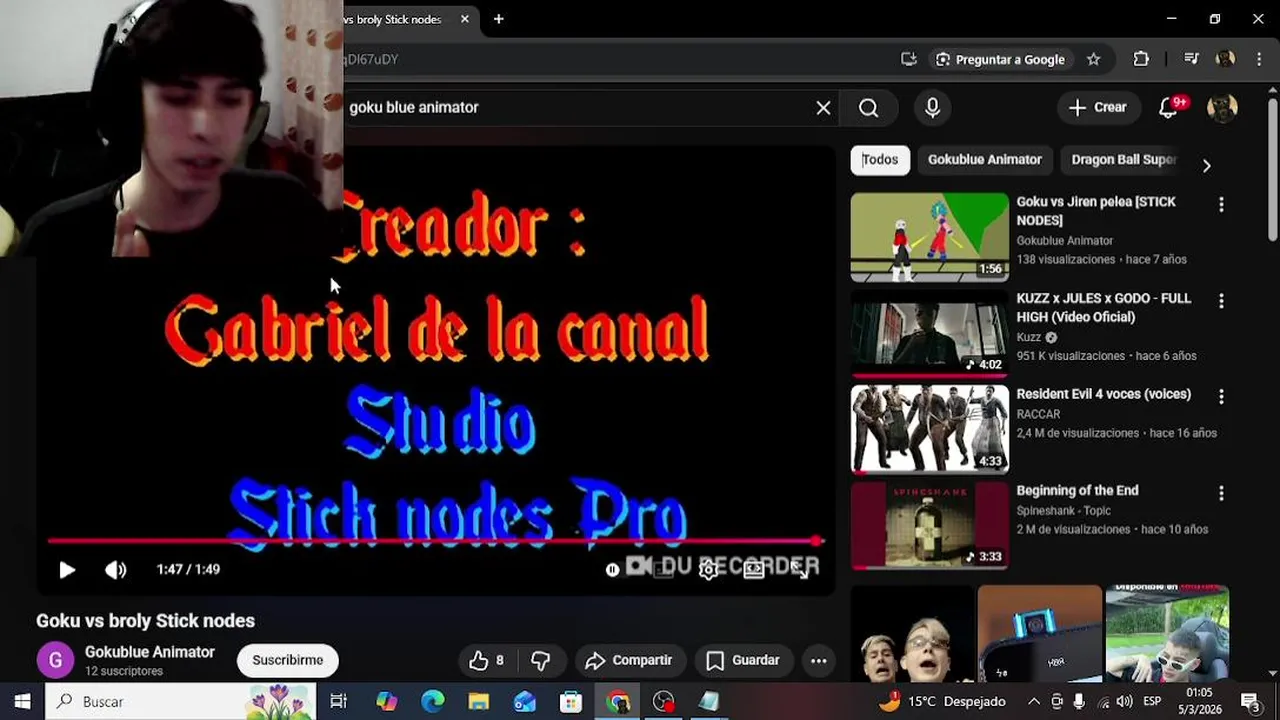Open the Spineshank - Topic channel

[1063, 511]
